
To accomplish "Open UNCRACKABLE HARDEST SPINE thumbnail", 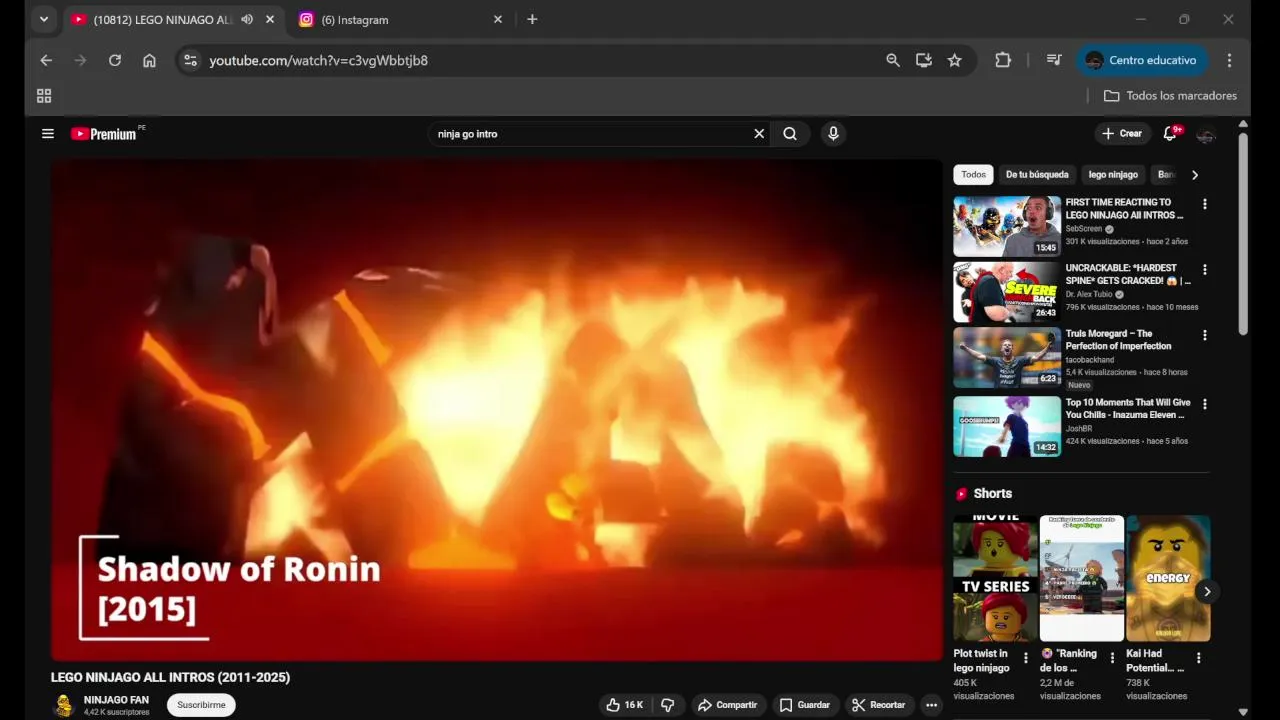I will coord(1007,292).
